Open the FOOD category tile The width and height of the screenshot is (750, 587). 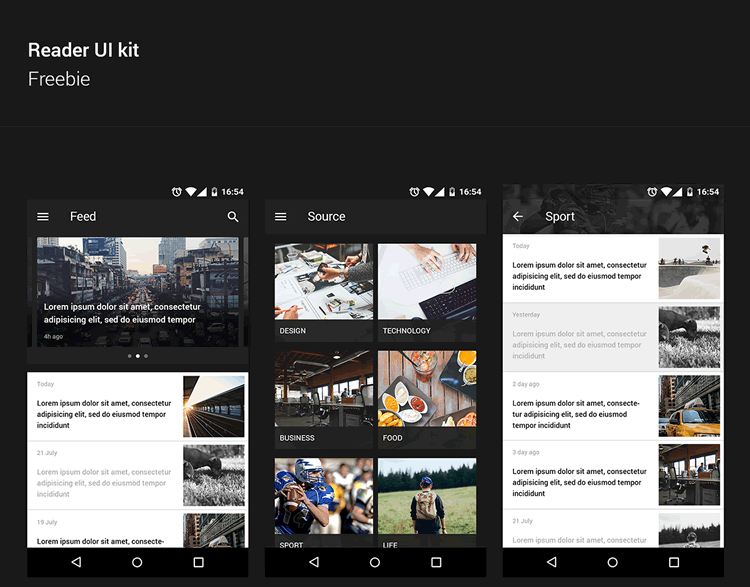point(427,399)
